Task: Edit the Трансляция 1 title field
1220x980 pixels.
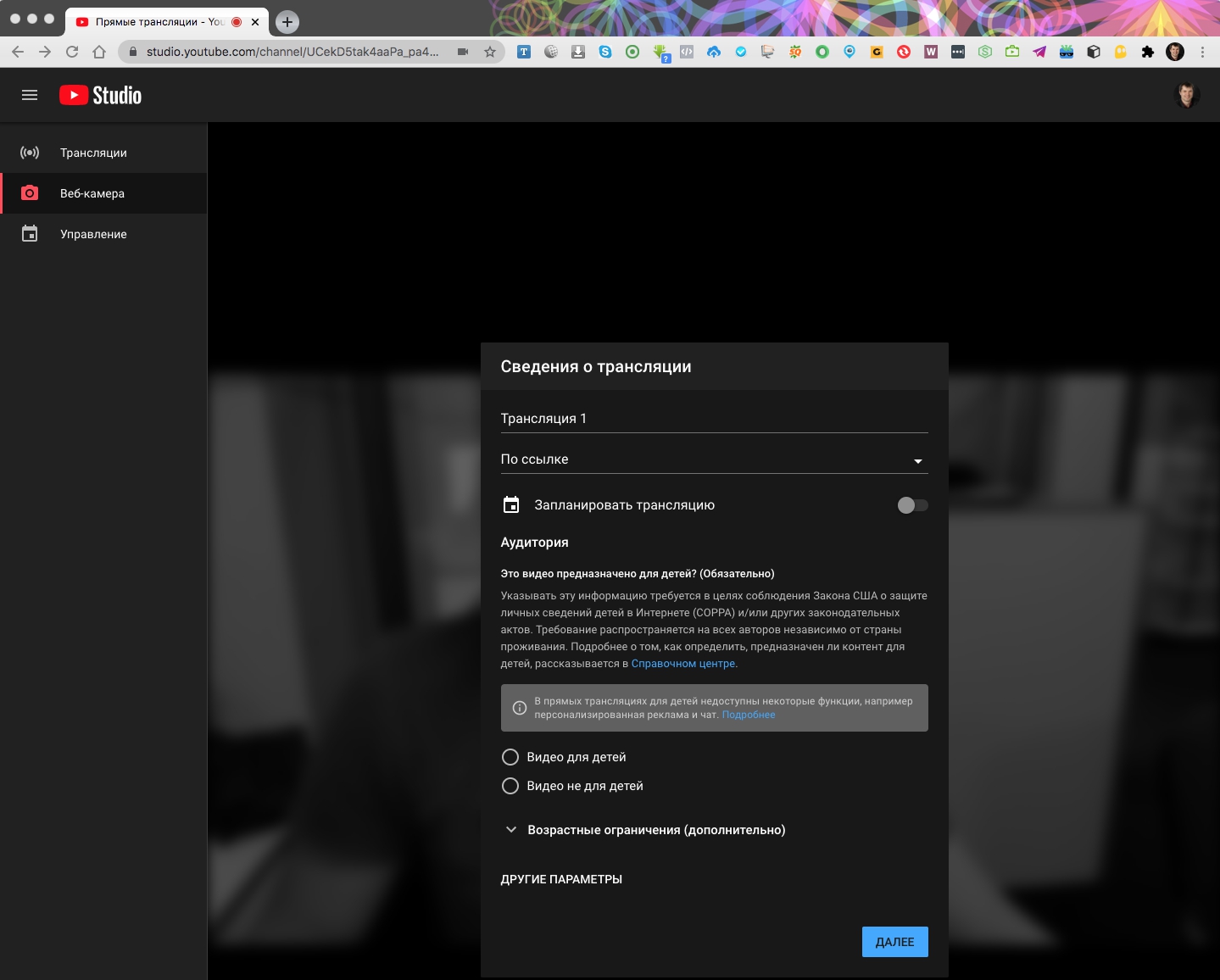Action: coord(714,419)
